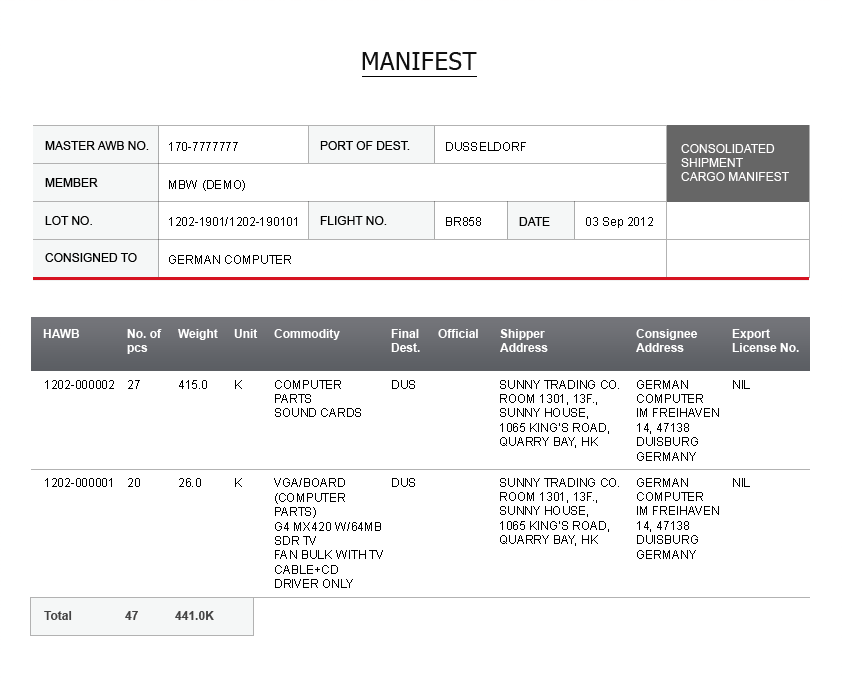This screenshot has width=842, height=683.
Task: Click the Commodity column header
Action: [x=307, y=334]
